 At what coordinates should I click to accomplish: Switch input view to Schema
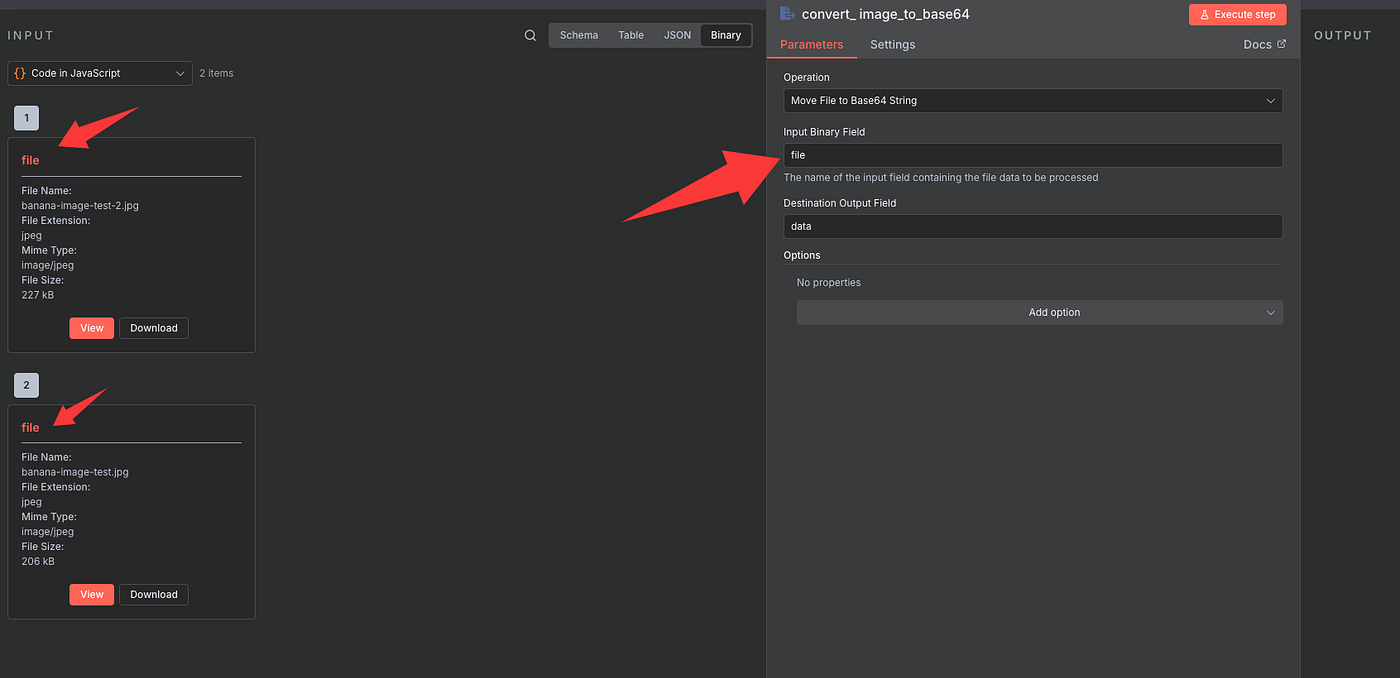(579, 35)
